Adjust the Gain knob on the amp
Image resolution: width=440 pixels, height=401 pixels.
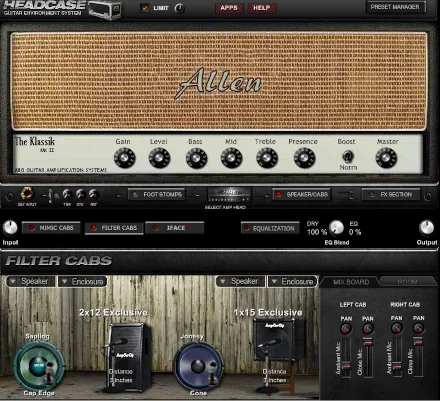(125, 158)
